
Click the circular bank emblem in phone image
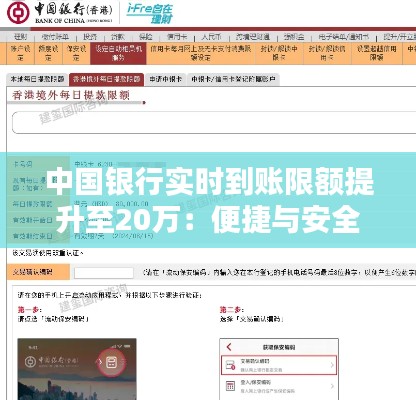[x=30, y=361]
